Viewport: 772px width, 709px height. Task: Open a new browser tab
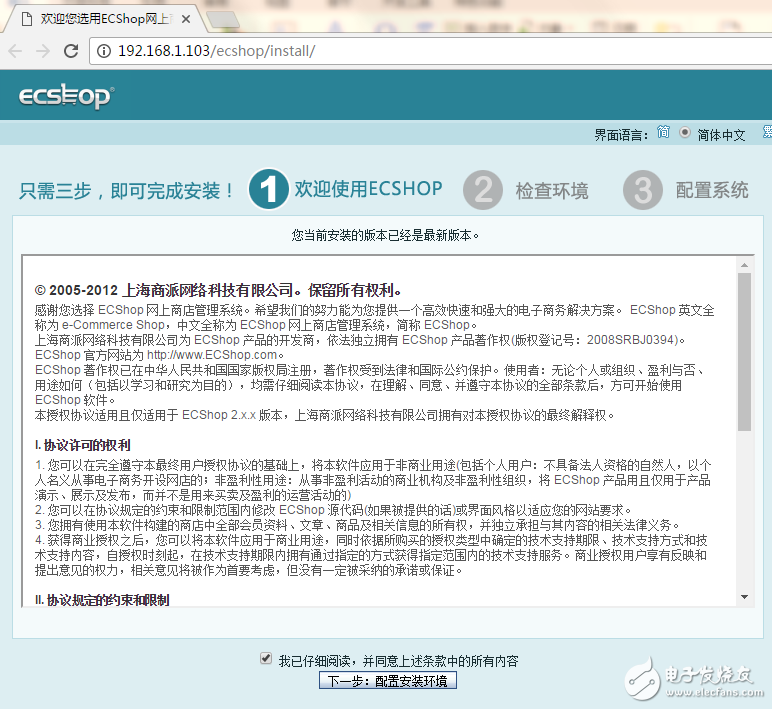pos(222,18)
